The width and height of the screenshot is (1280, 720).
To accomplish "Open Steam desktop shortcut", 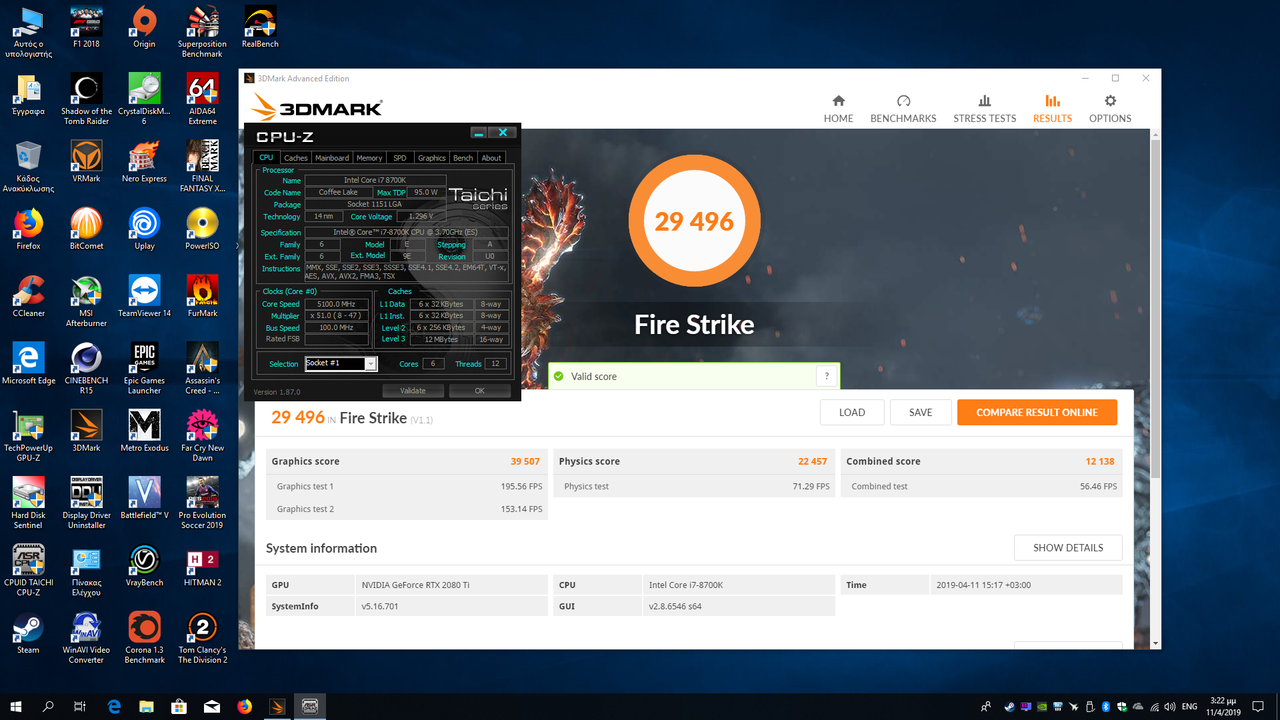I will 28,633.
